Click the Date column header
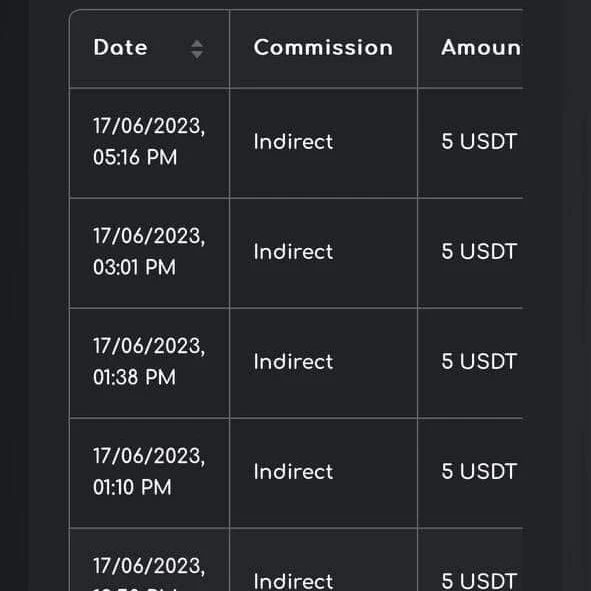591x591 pixels. coord(149,49)
